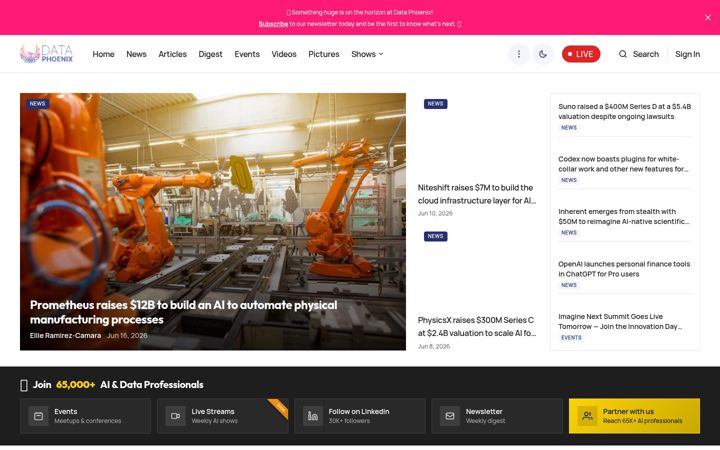The width and height of the screenshot is (720, 450).
Task: Click the Jun 16, 2026 featured date
Action: coord(127,336)
